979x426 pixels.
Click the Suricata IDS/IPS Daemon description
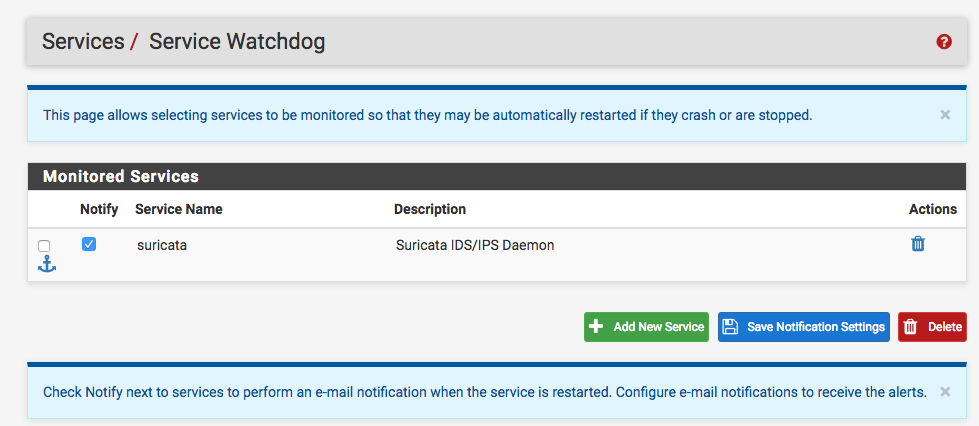click(x=475, y=245)
